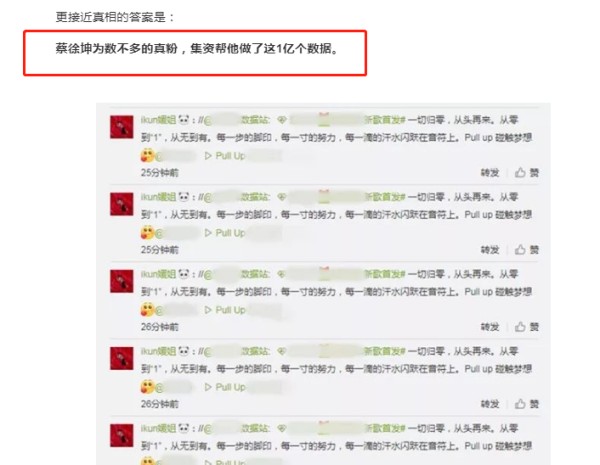Play the Pull Up song in fourth repost
The height and width of the screenshot is (465, 600).
point(225,387)
